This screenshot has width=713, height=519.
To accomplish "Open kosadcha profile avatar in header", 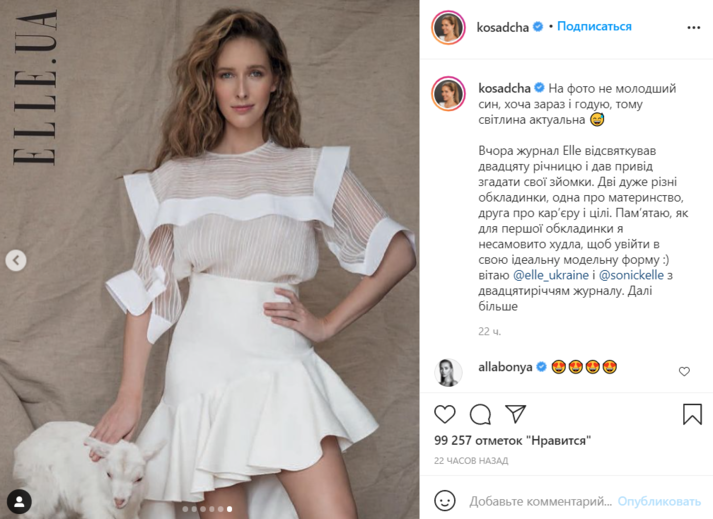I will pyautogui.click(x=448, y=27).
